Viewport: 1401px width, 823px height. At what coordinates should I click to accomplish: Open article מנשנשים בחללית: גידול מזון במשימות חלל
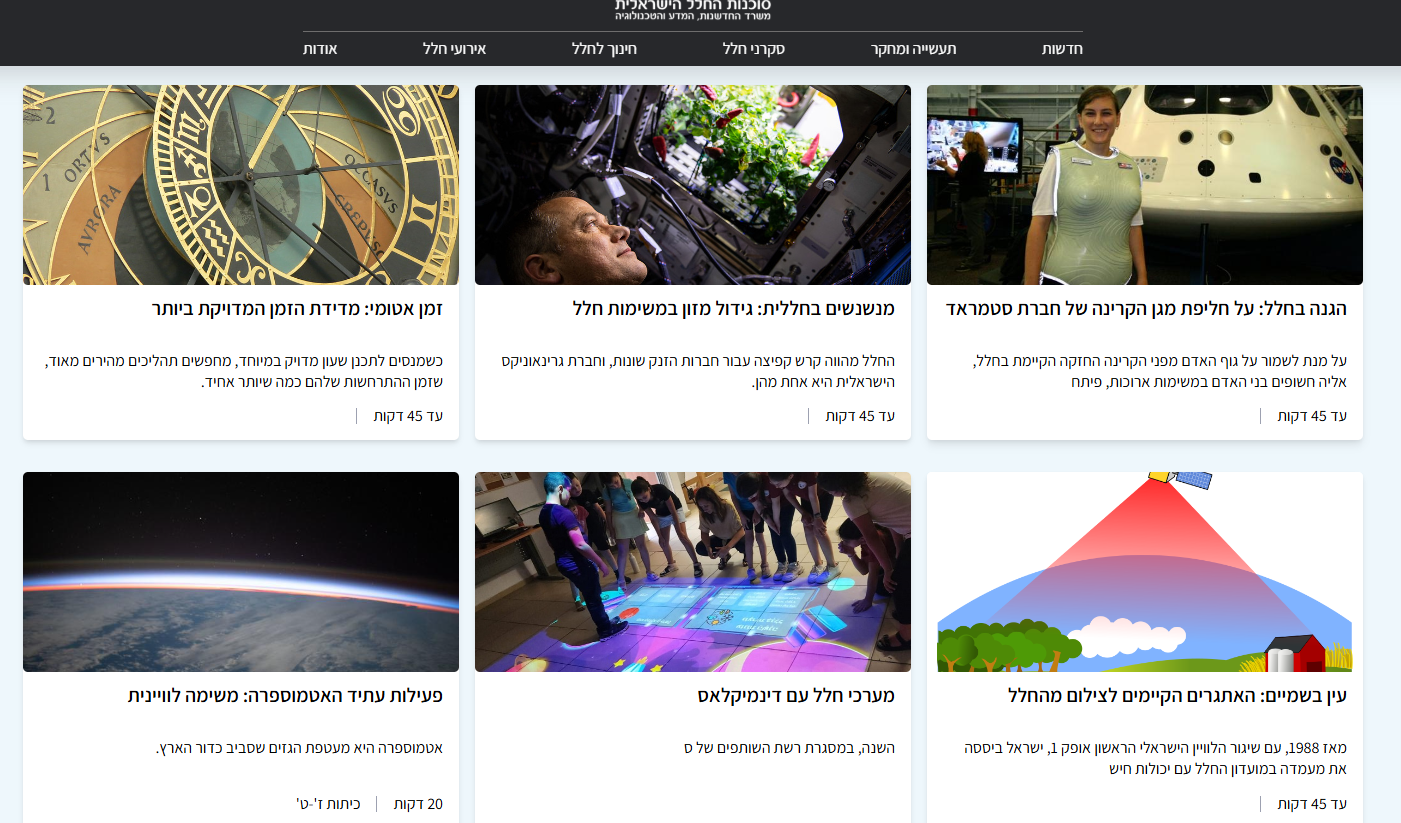pos(734,309)
